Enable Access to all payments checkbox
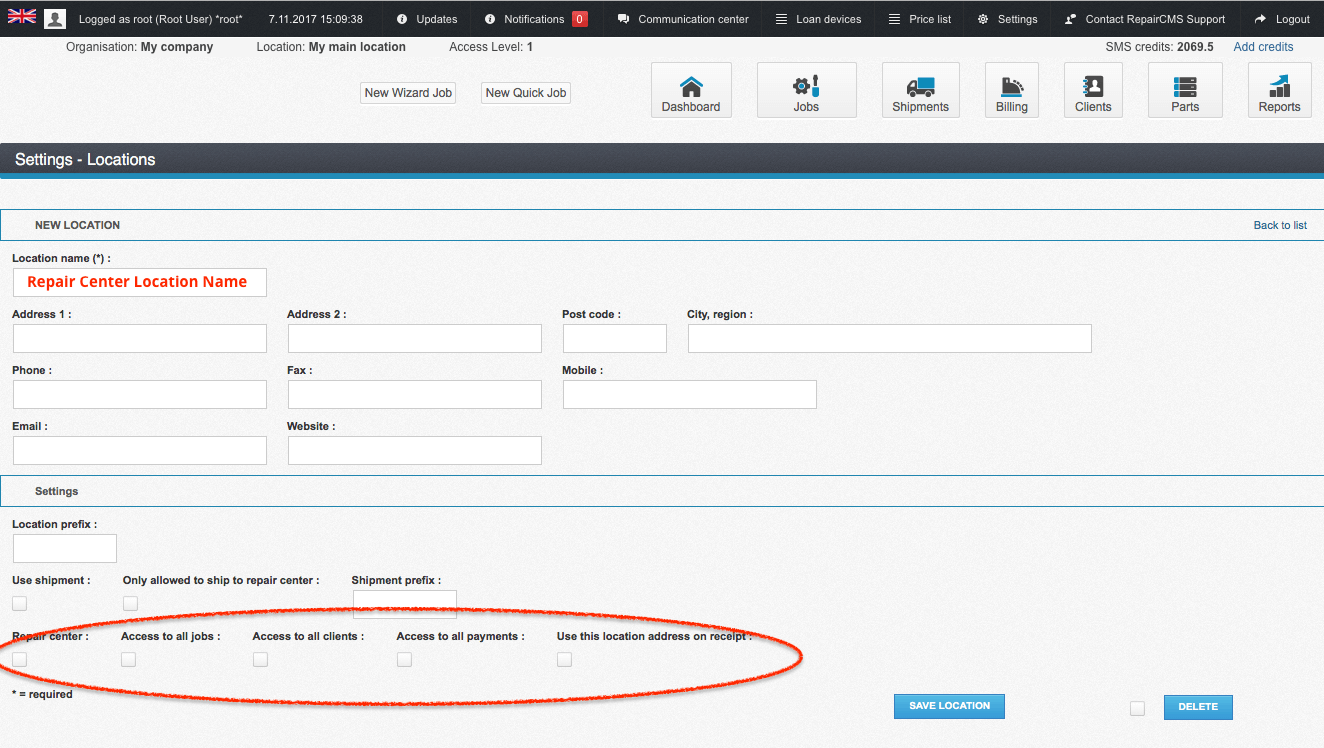1324x748 pixels. [x=404, y=659]
